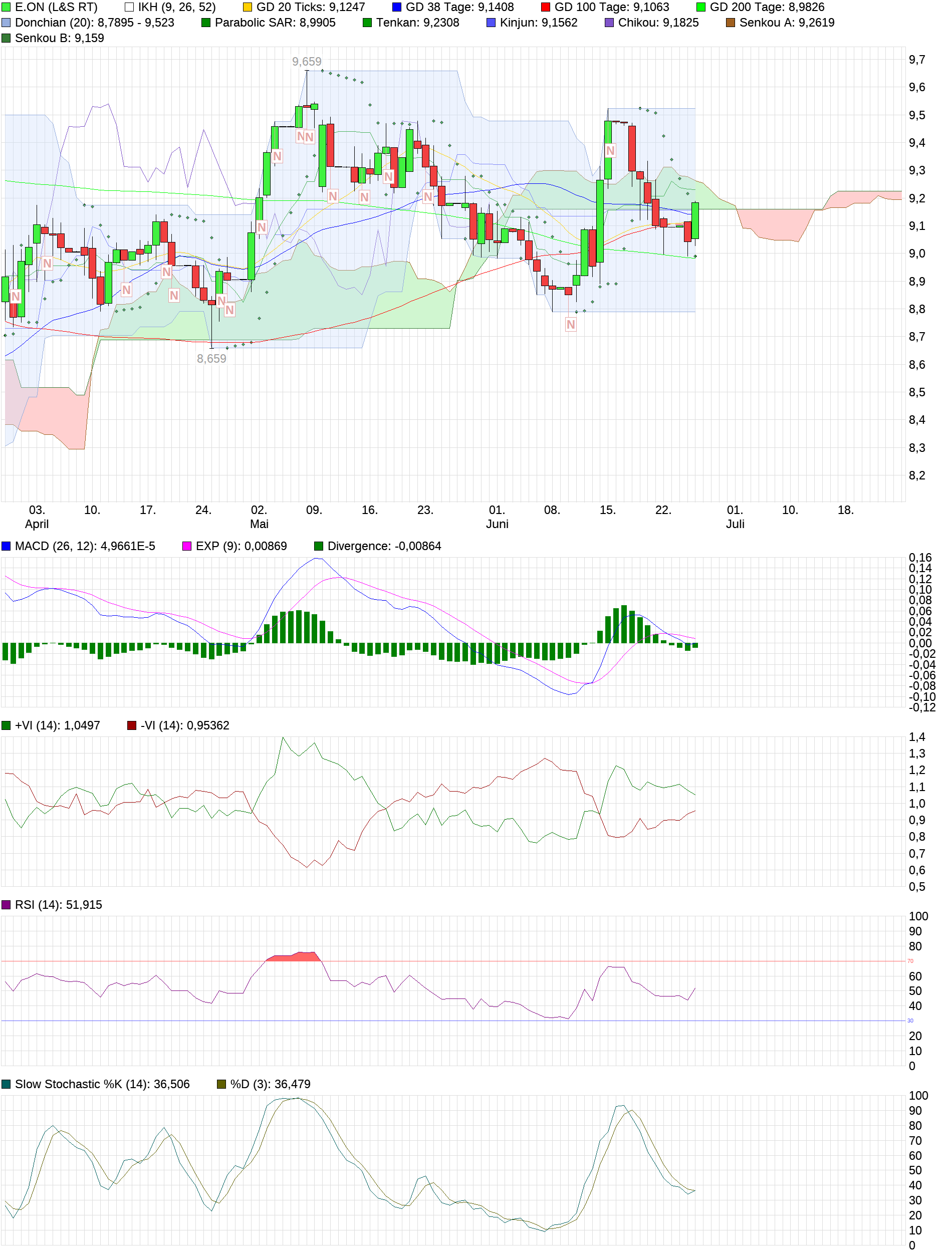The height and width of the screenshot is (1258, 952).
Task: Click the '%D (3): 36,479' label
Action: [271, 1085]
